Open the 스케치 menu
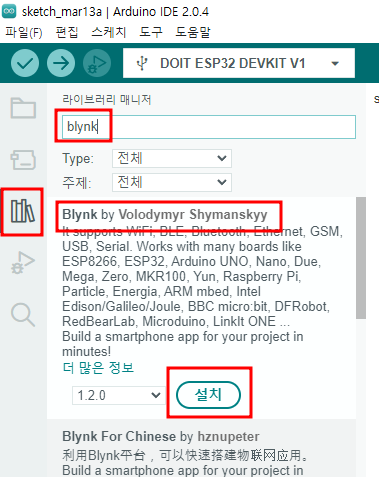Viewport: 379px width, 477px height. [x=109, y=32]
